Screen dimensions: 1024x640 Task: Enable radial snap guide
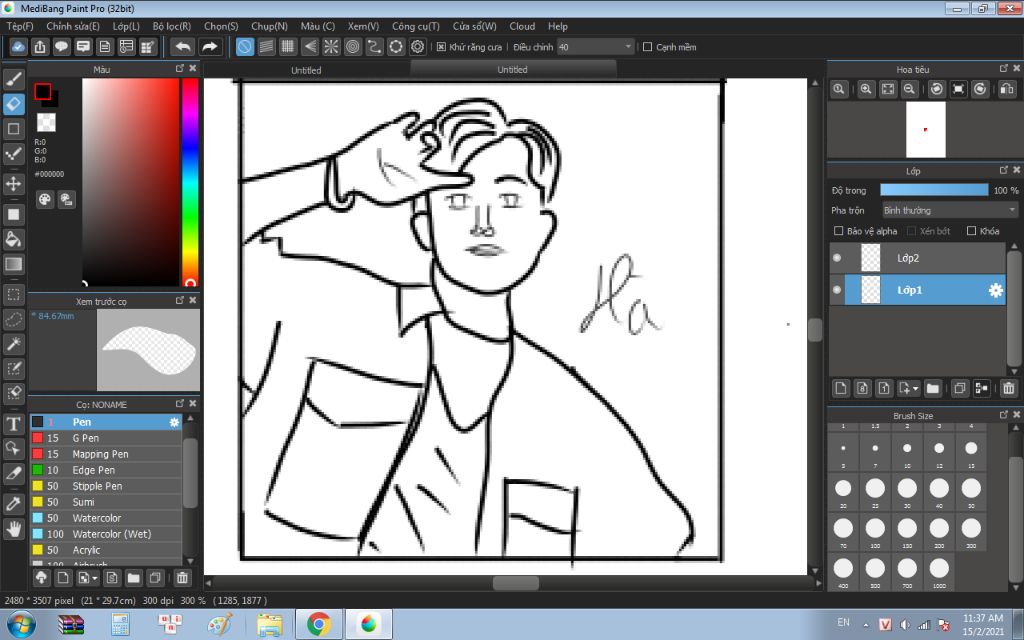(331, 47)
